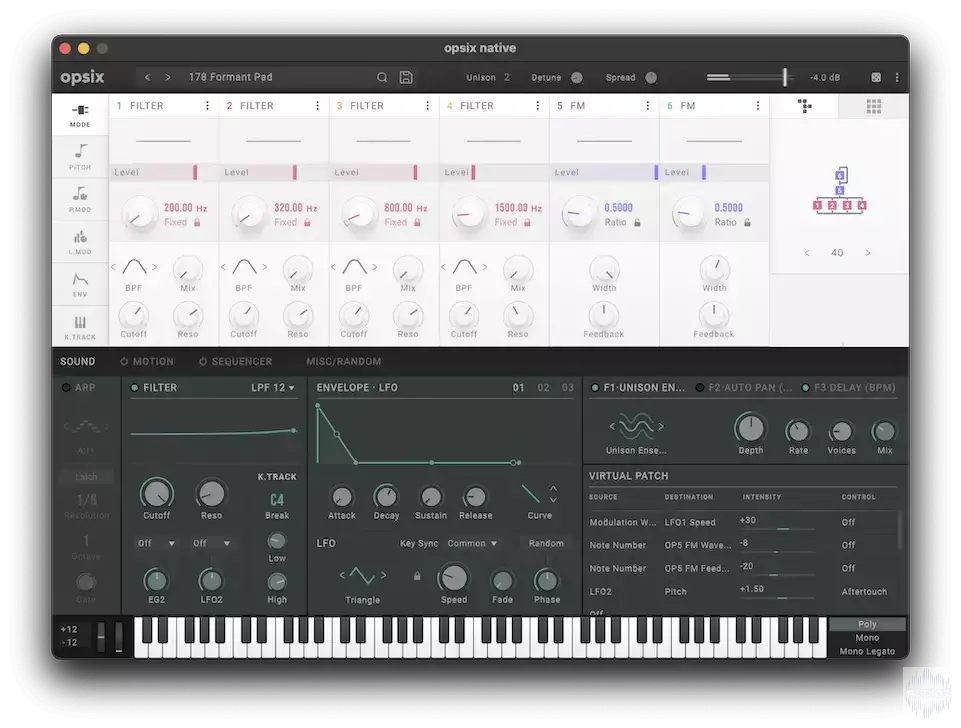
Task: Click the LFO2 Pitch control Aftertouch cell
Action: click(x=864, y=591)
